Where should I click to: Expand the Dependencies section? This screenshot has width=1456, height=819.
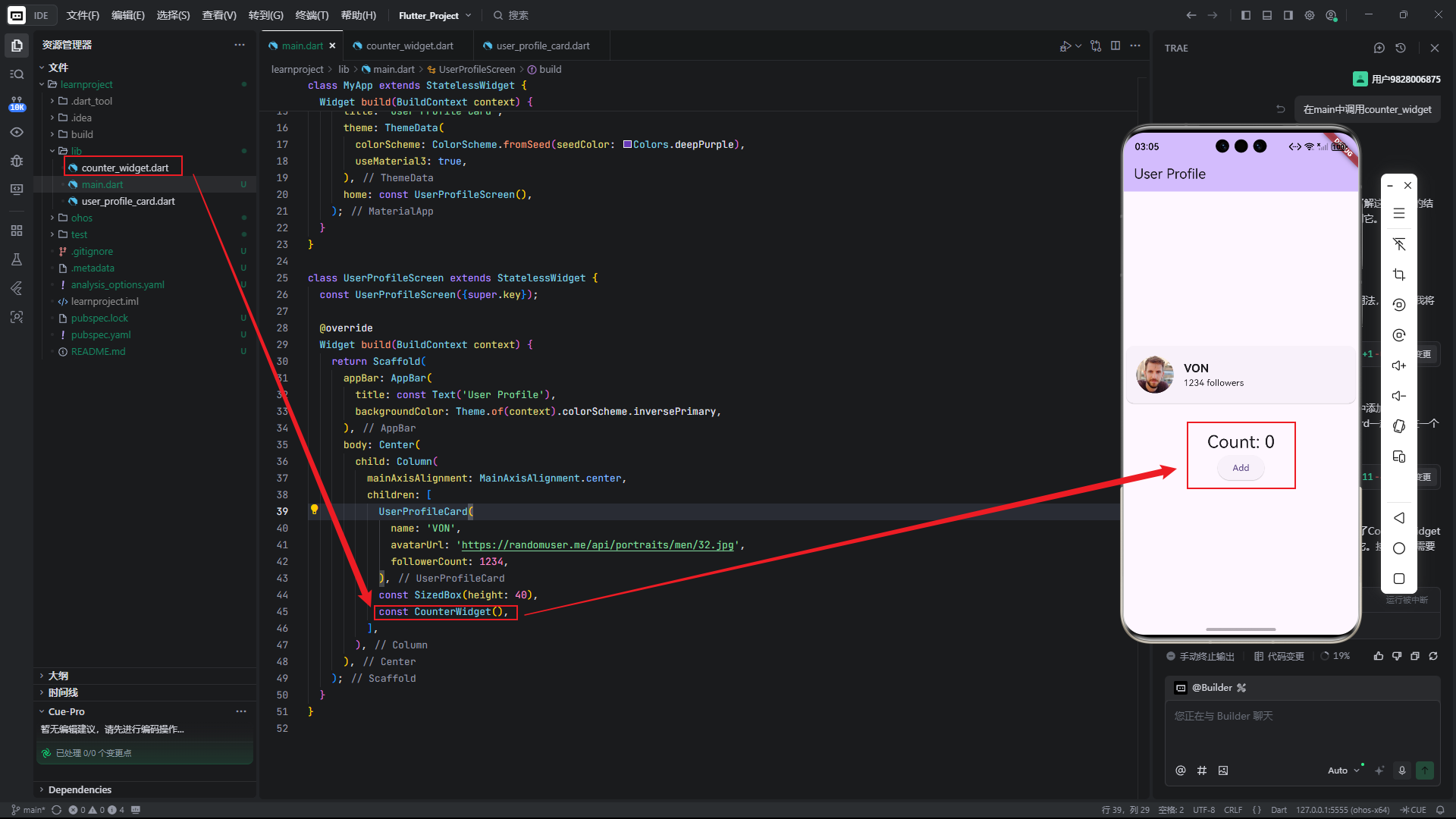point(79,789)
